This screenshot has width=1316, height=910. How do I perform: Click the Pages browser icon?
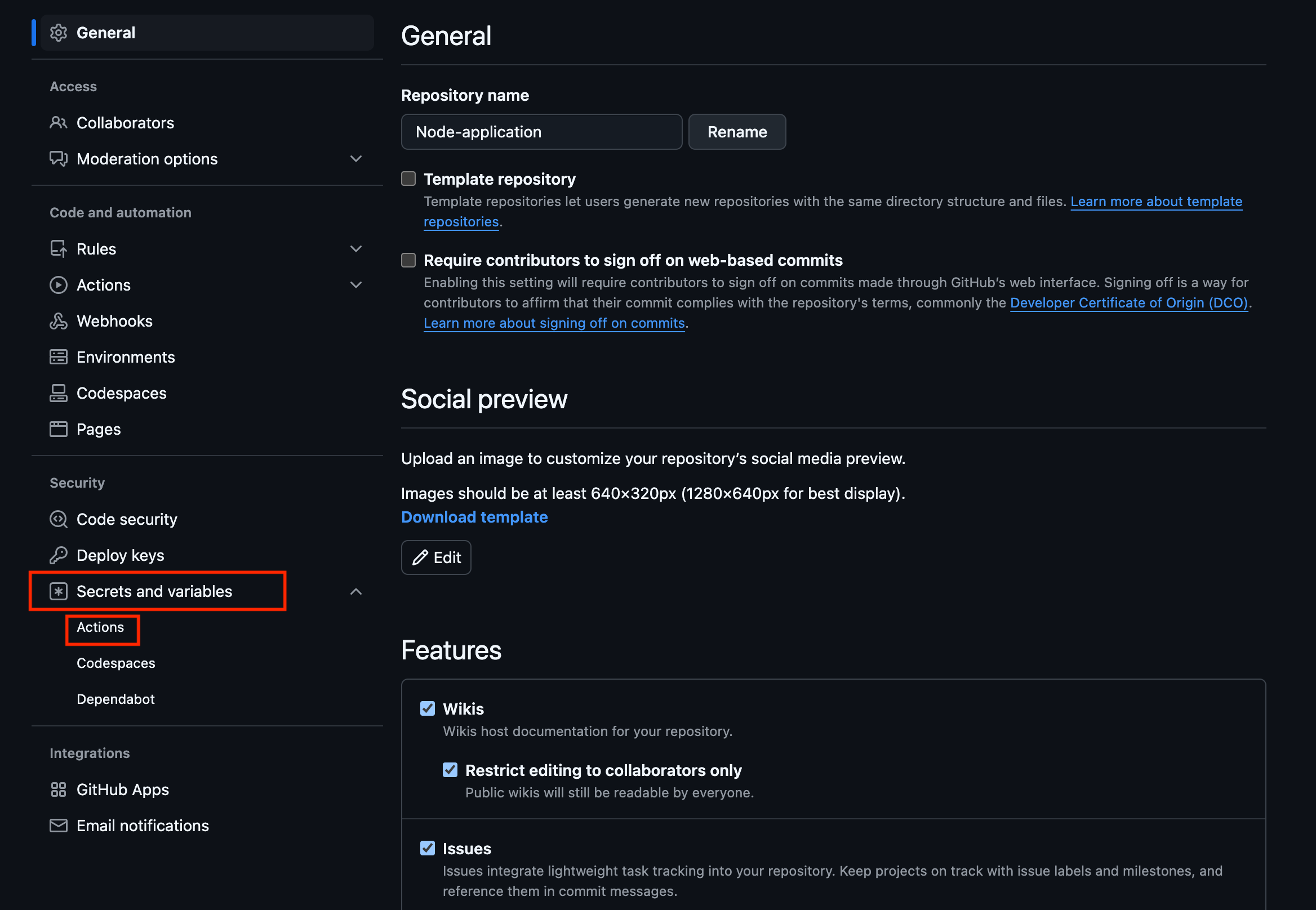(x=58, y=429)
